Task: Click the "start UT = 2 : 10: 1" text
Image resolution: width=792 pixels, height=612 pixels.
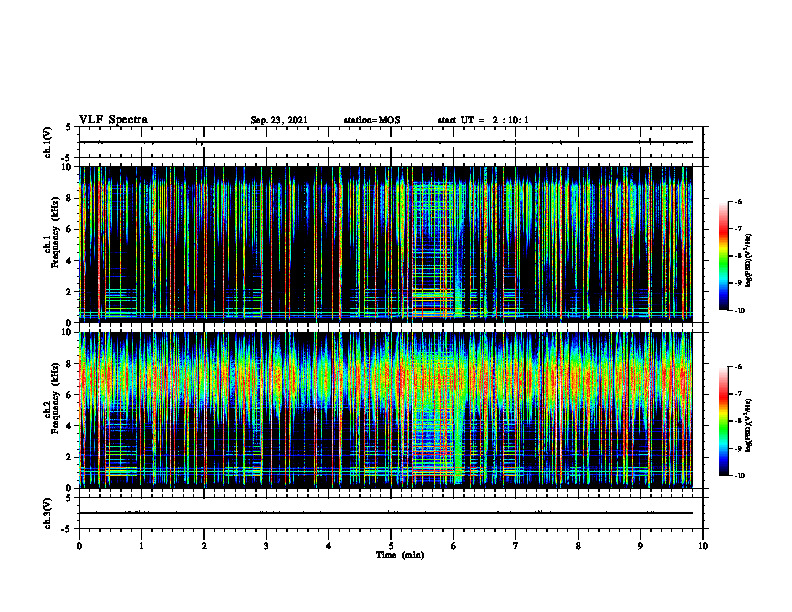Action: (483, 120)
